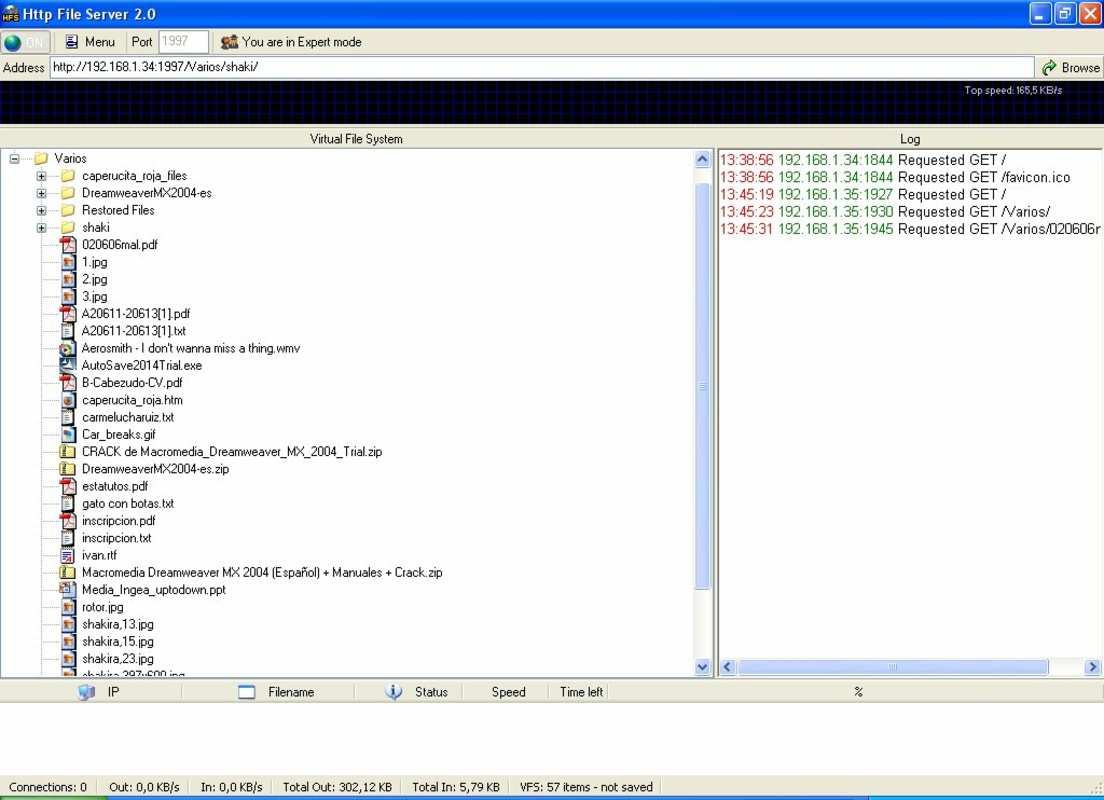Click the Time left column header

tap(581, 692)
